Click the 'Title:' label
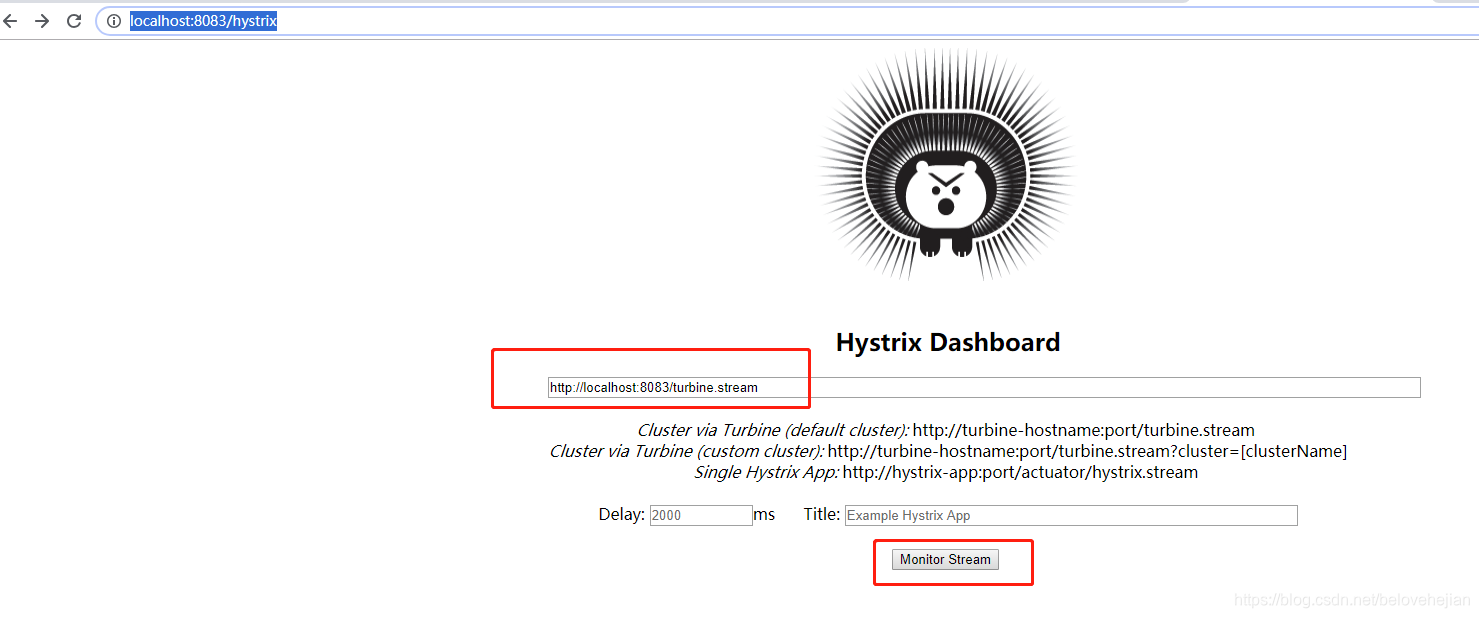Viewport: 1479px width, 618px height. tap(822, 515)
